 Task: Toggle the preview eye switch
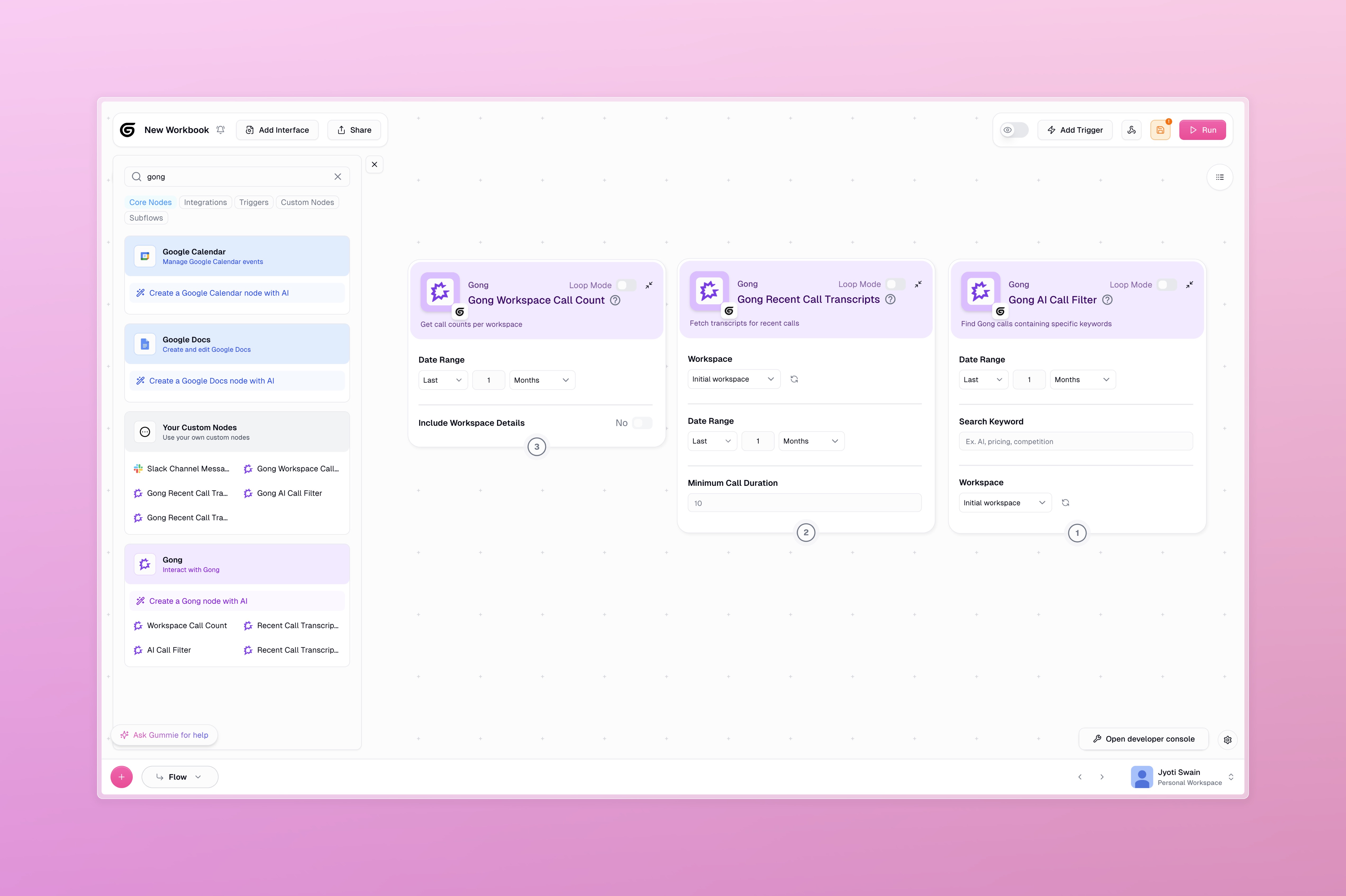1013,130
